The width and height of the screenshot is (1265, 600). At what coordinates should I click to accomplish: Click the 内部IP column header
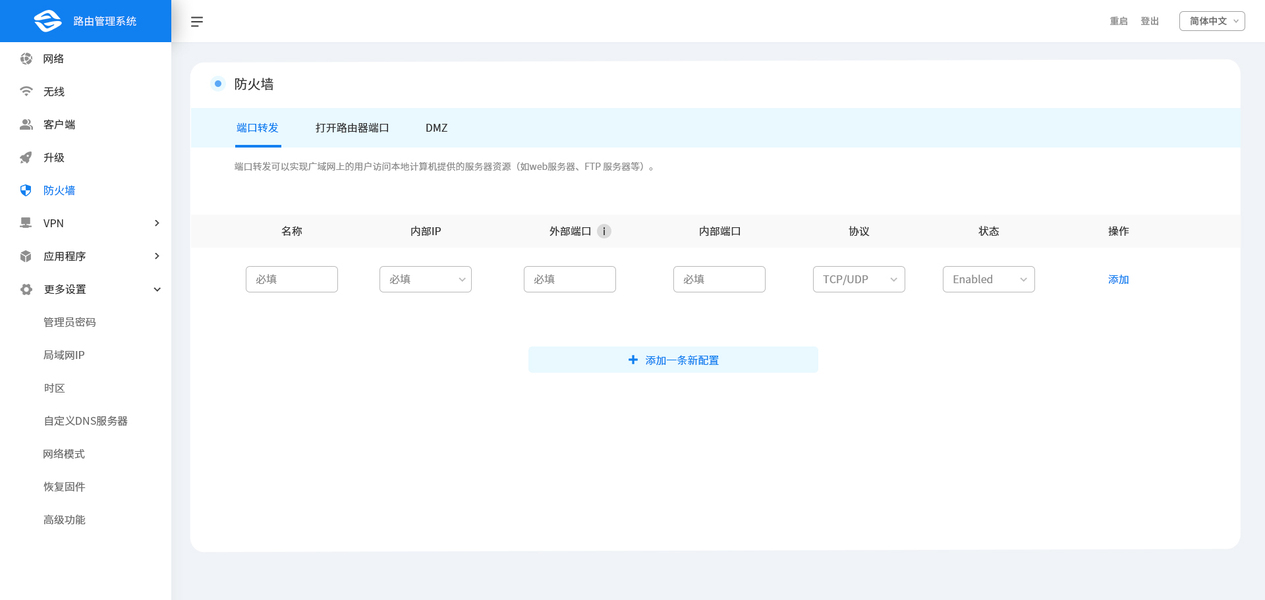pyautogui.click(x=425, y=231)
